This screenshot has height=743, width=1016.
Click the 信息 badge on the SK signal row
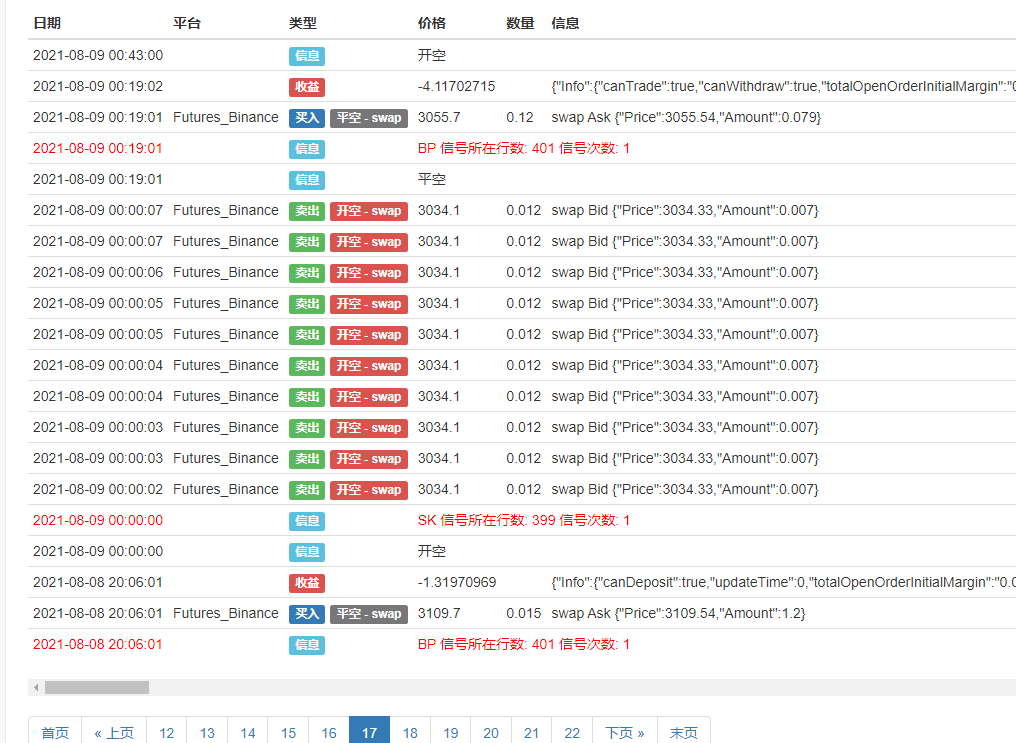point(307,521)
